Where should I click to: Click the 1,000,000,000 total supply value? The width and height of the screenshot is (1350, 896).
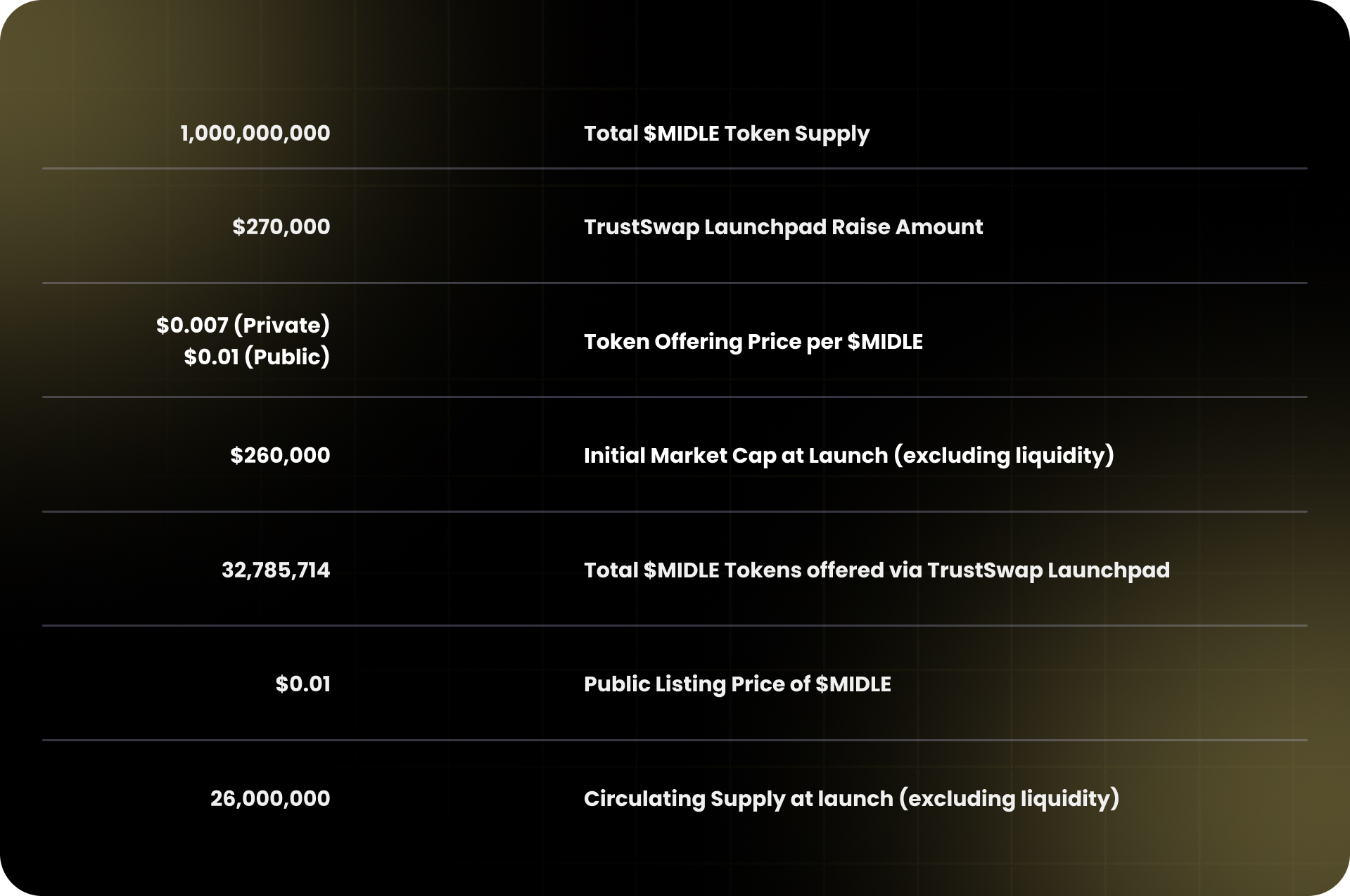[x=255, y=134]
